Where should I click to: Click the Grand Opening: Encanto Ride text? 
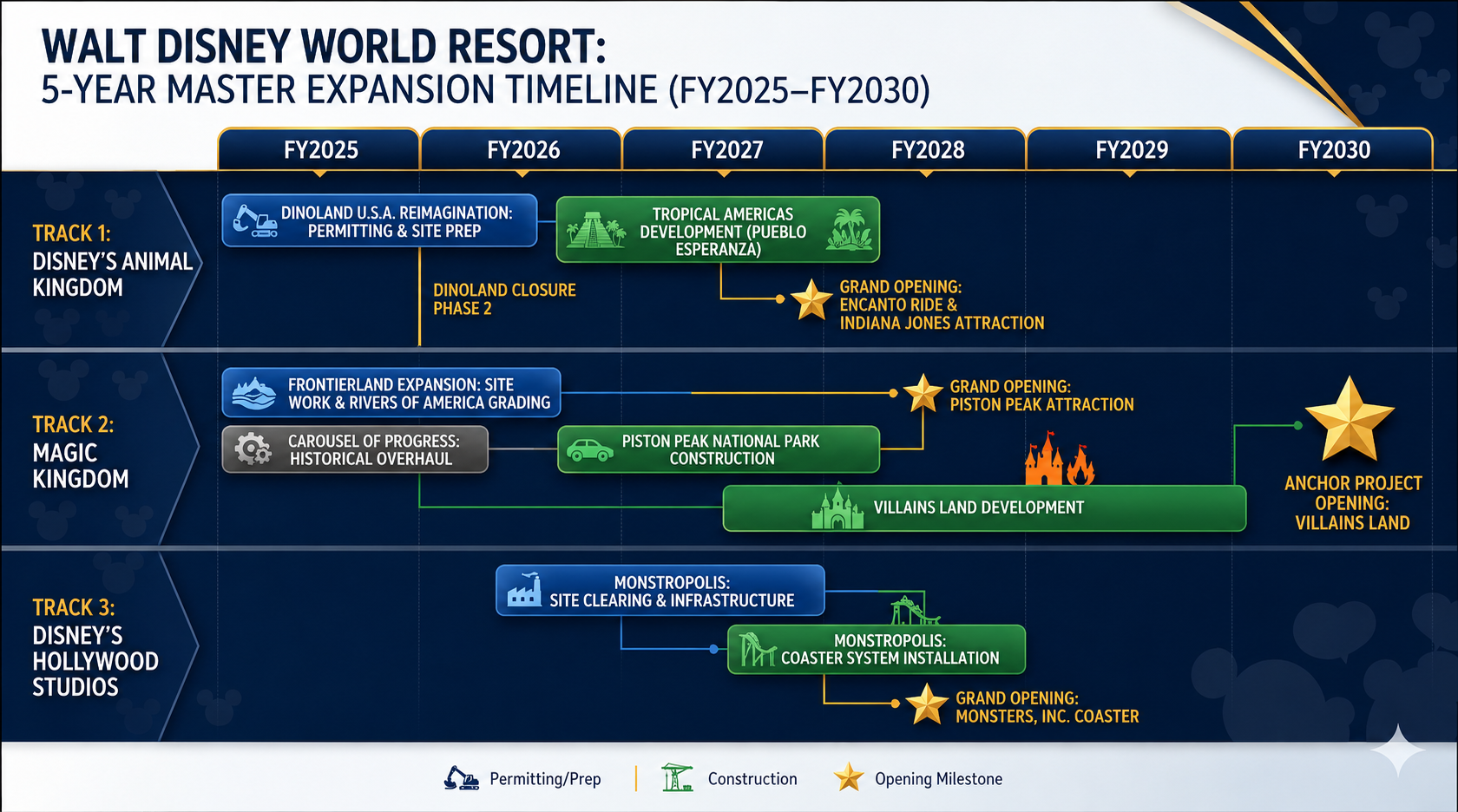pyautogui.click(x=942, y=304)
